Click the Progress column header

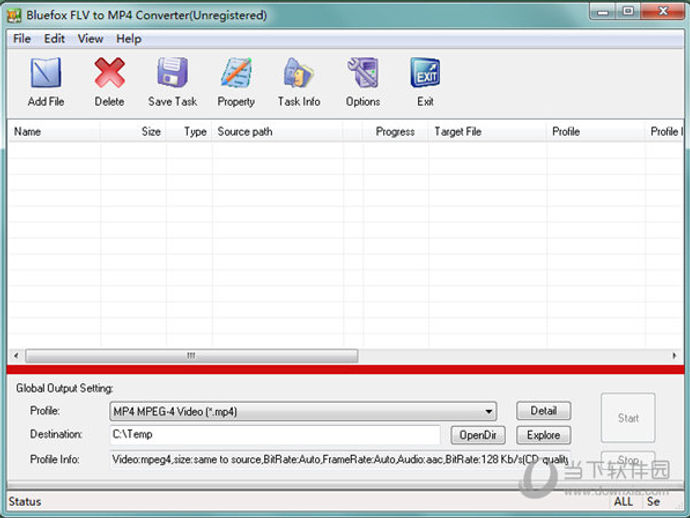pyautogui.click(x=395, y=132)
